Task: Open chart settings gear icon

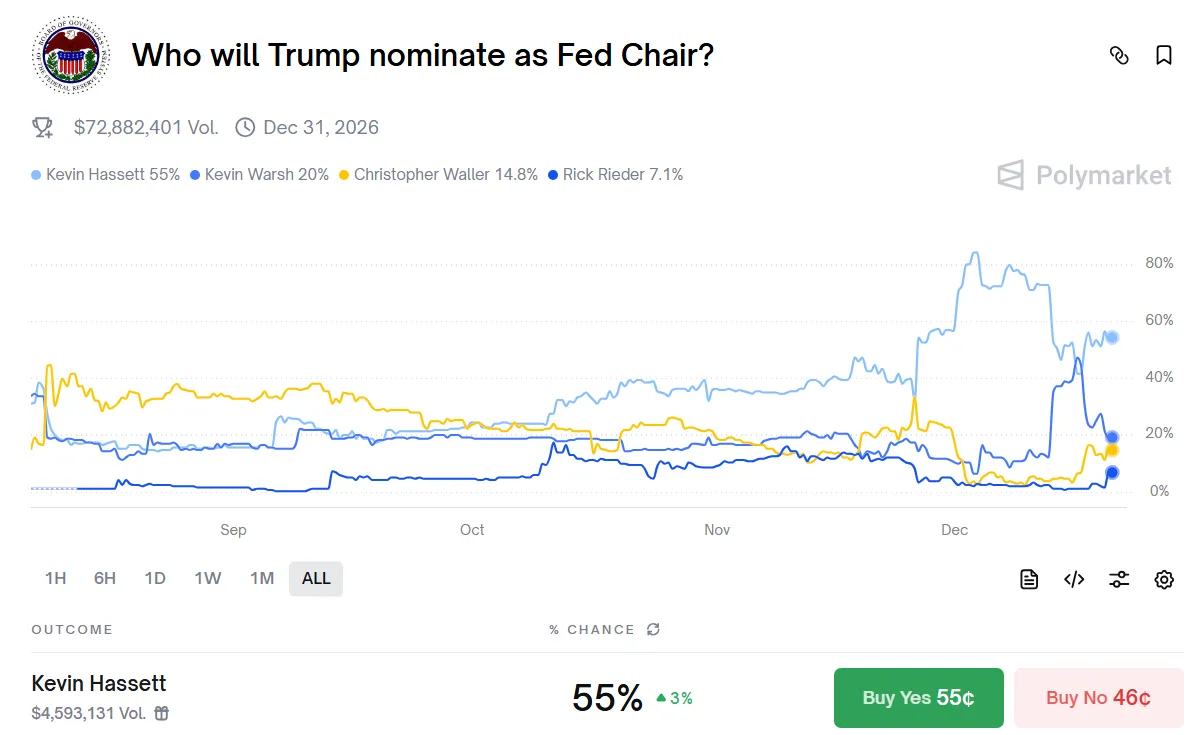Action: [x=1163, y=579]
